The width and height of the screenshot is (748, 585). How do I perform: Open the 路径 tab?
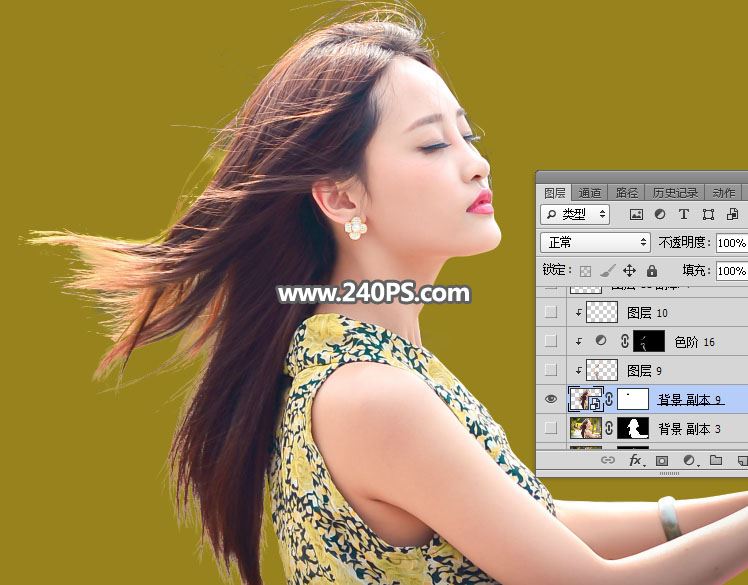click(626, 193)
